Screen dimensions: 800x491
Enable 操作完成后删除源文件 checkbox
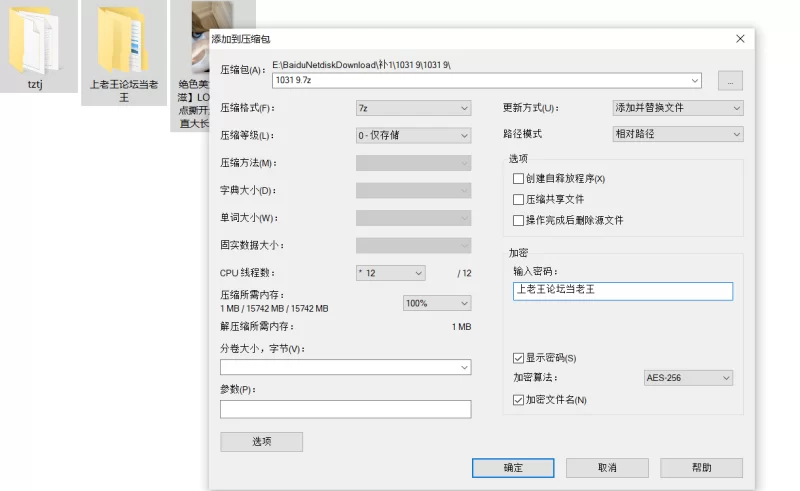pos(518,220)
